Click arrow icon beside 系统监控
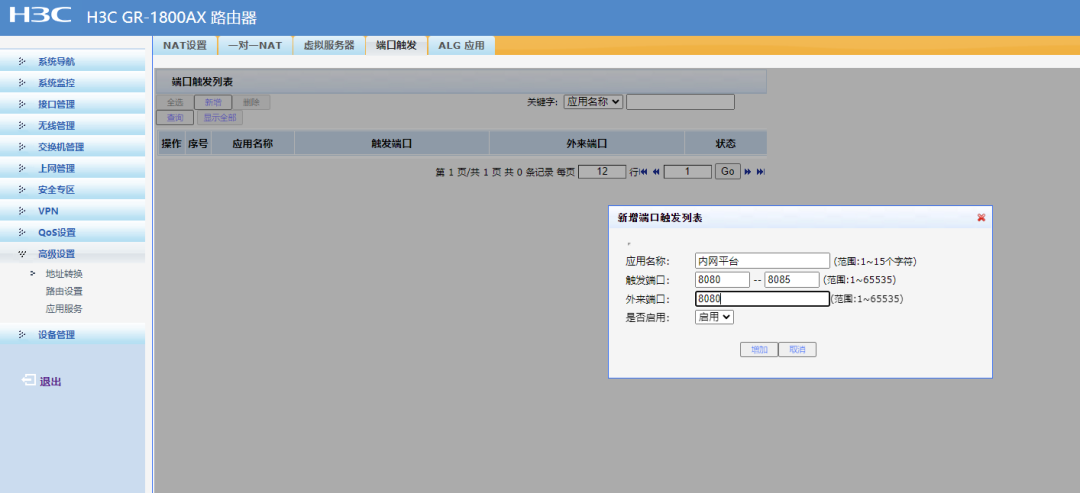 coord(22,83)
